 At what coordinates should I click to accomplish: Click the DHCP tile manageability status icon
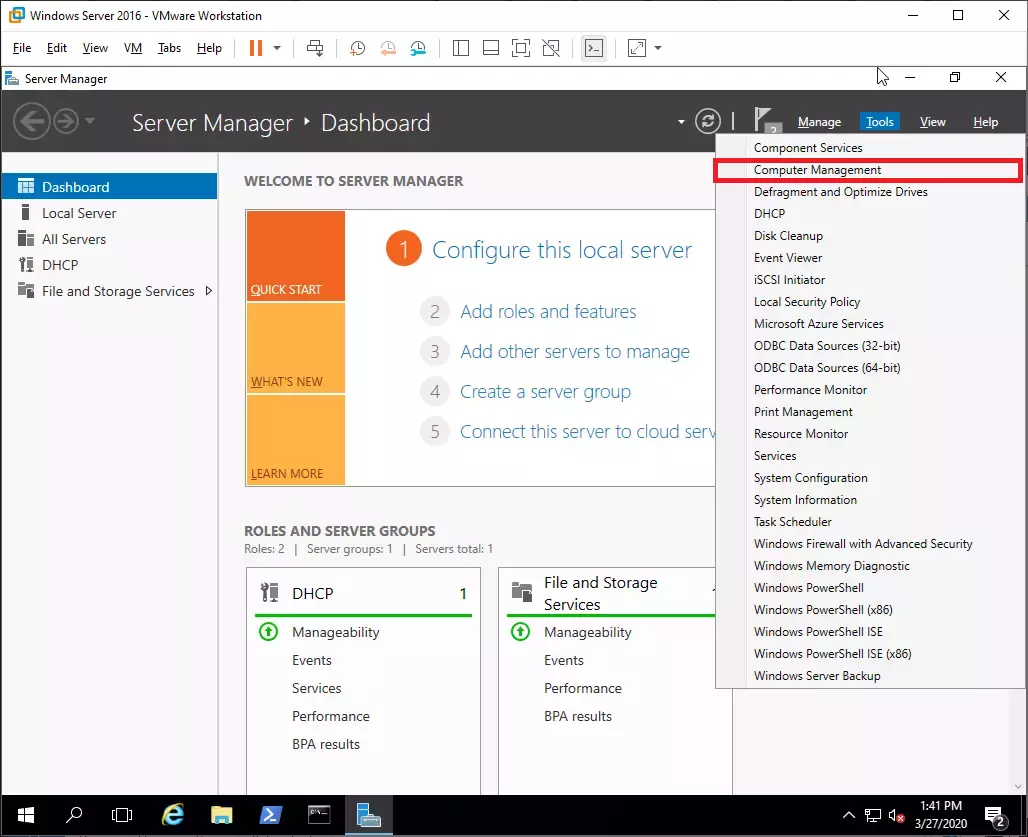tap(269, 632)
